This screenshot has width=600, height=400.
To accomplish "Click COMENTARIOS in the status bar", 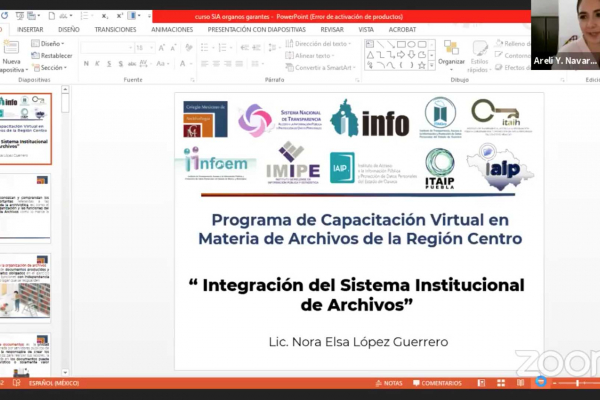I will tap(437, 383).
